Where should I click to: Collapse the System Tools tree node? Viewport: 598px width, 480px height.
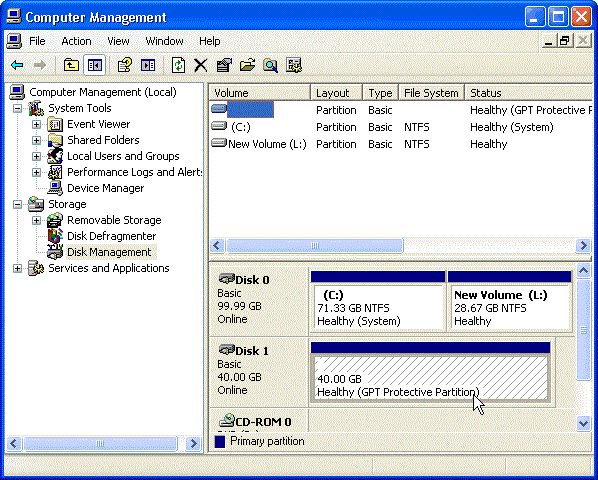[17, 108]
